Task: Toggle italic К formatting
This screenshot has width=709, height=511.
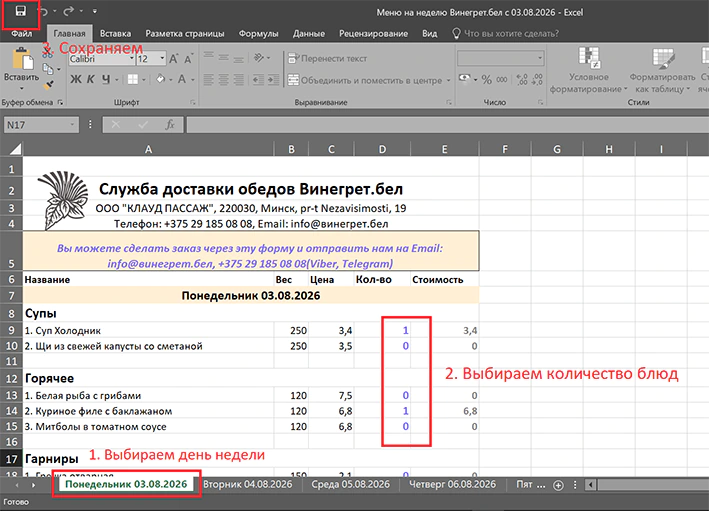Action: 91,80
